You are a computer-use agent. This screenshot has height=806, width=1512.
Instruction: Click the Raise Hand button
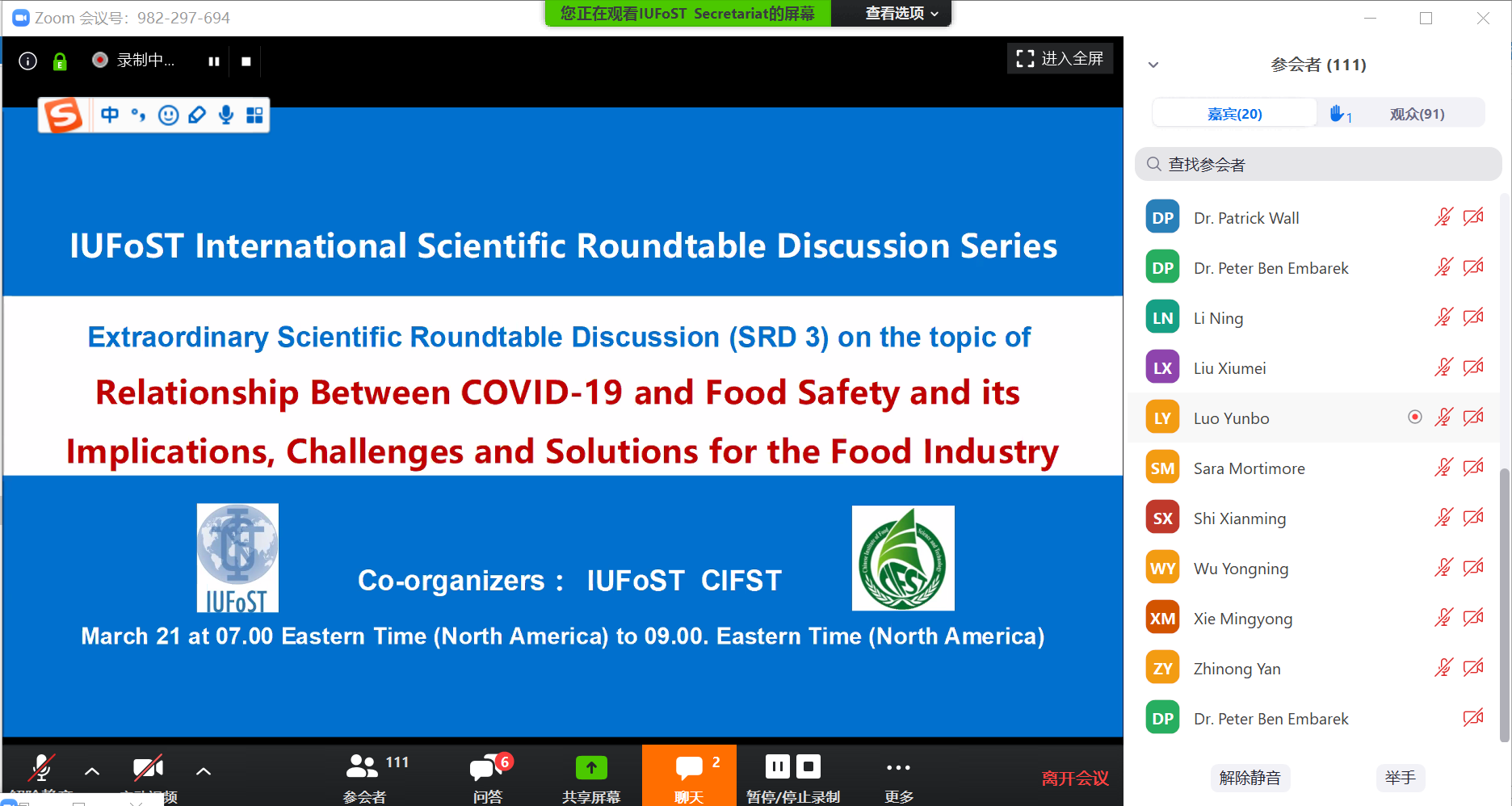[1400, 778]
